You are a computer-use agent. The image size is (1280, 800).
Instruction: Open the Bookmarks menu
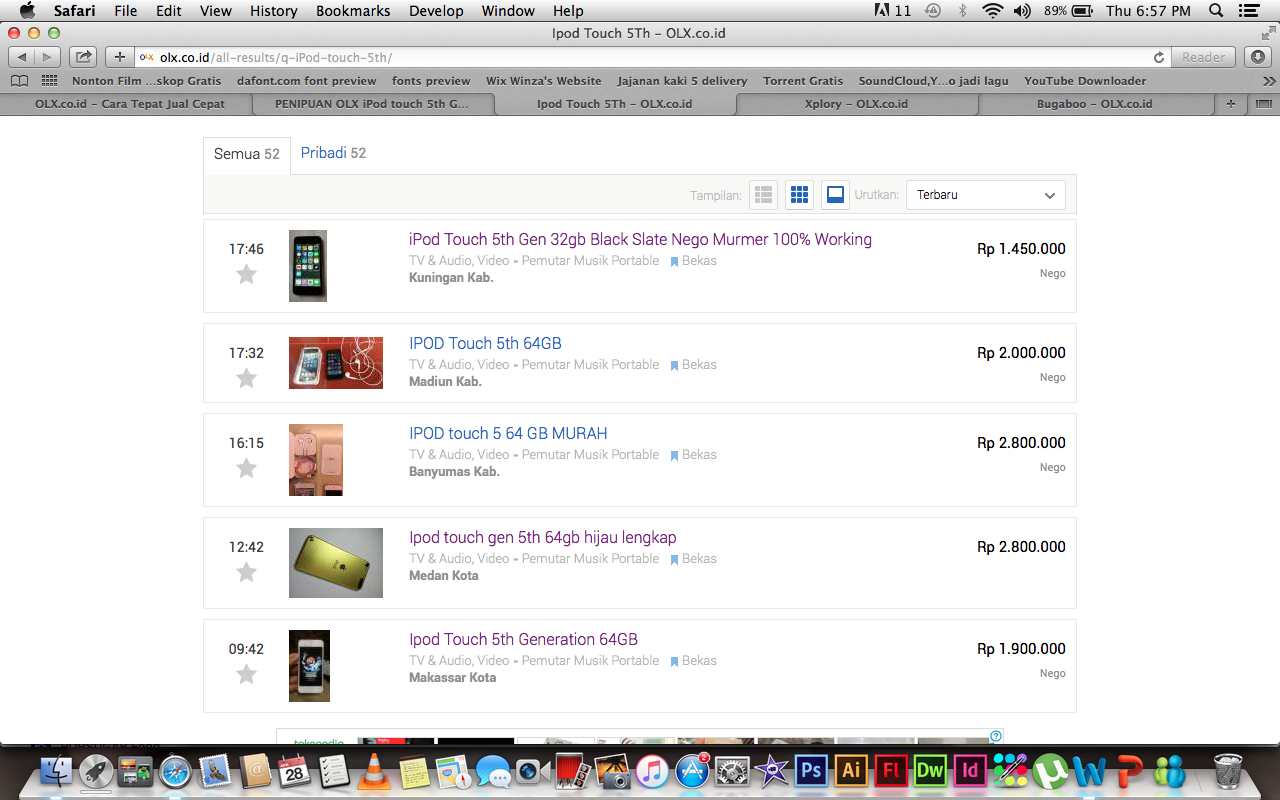[353, 11]
